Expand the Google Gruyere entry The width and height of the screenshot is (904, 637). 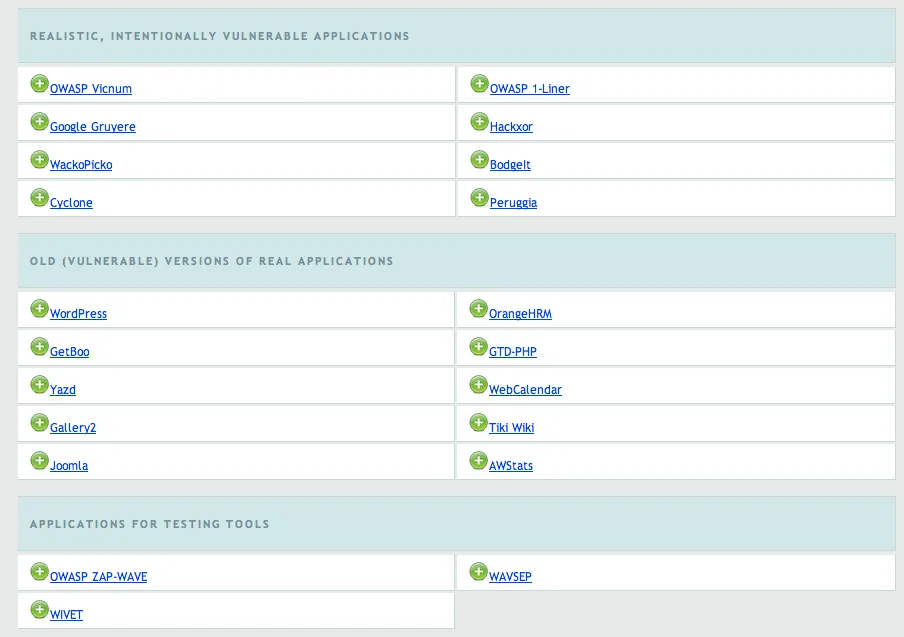pyautogui.click(x=40, y=121)
